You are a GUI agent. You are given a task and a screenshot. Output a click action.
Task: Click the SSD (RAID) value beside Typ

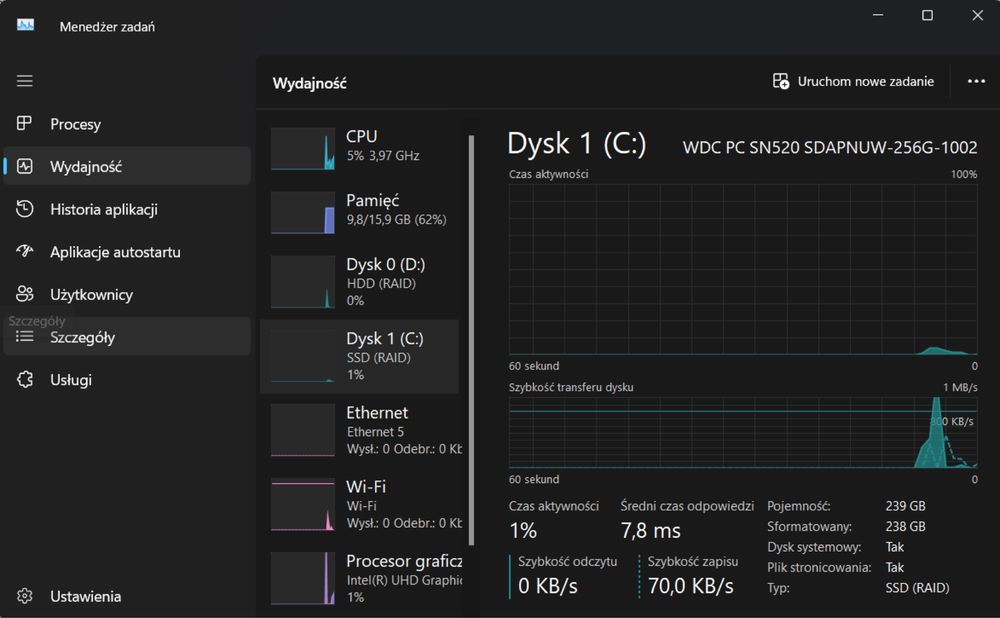click(x=917, y=587)
